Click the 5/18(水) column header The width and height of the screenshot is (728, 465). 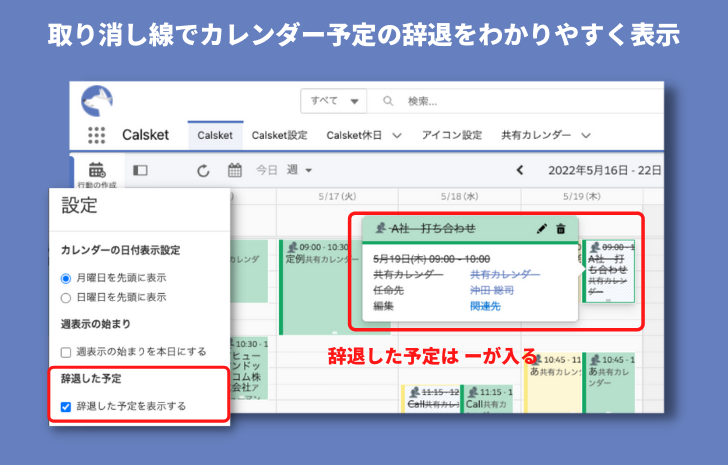coord(460,196)
